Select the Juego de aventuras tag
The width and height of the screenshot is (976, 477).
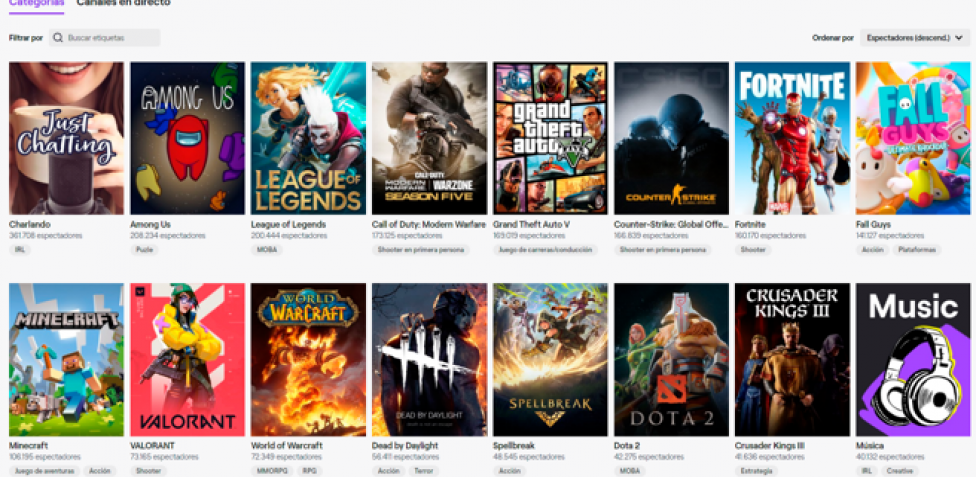44,471
